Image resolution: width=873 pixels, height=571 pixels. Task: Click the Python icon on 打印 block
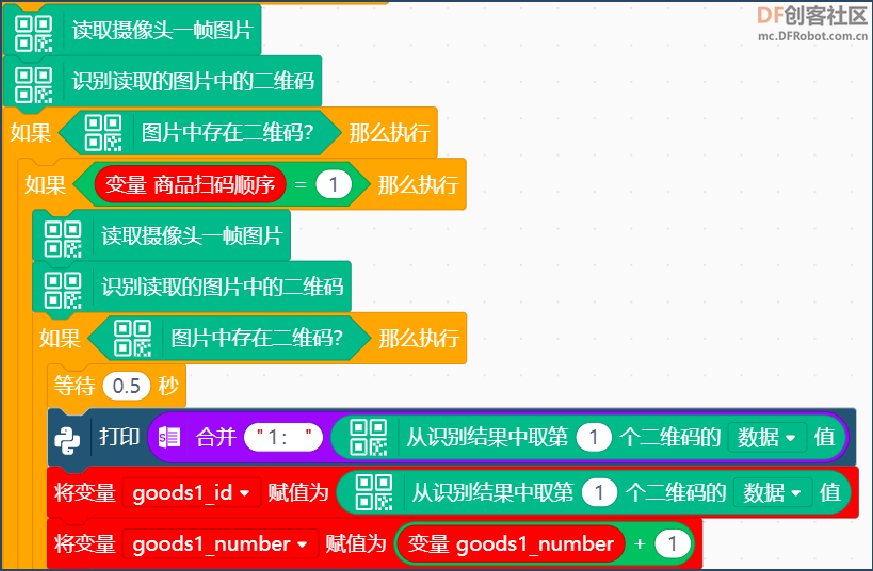[x=67, y=441]
